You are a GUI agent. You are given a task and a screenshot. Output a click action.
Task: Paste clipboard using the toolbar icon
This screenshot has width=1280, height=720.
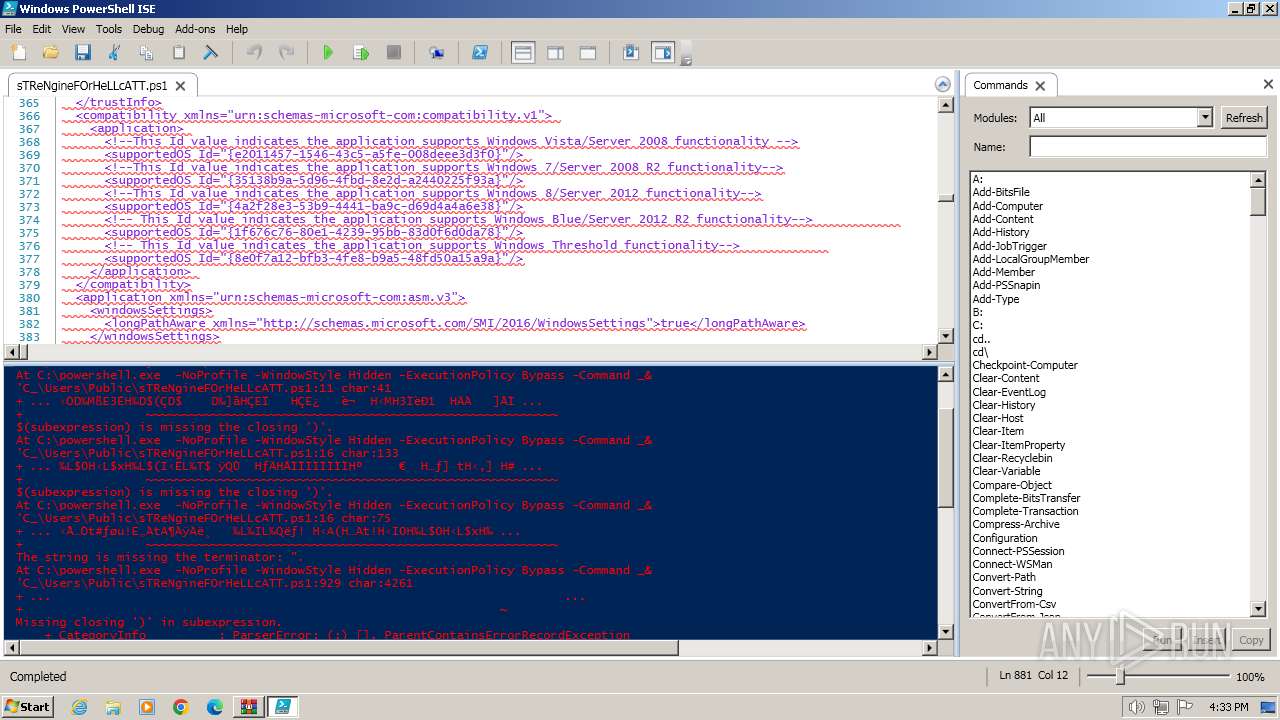(179, 52)
